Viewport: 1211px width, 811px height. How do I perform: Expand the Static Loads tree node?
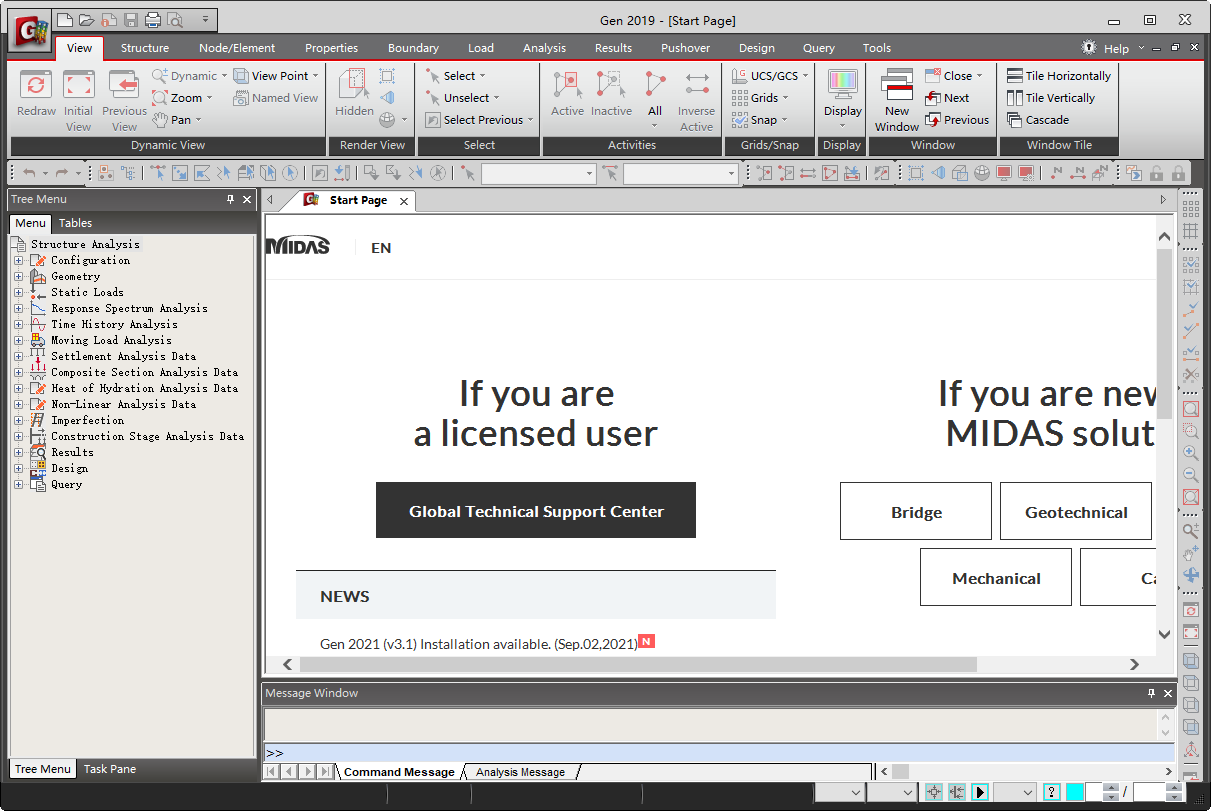tap(18, 292)
